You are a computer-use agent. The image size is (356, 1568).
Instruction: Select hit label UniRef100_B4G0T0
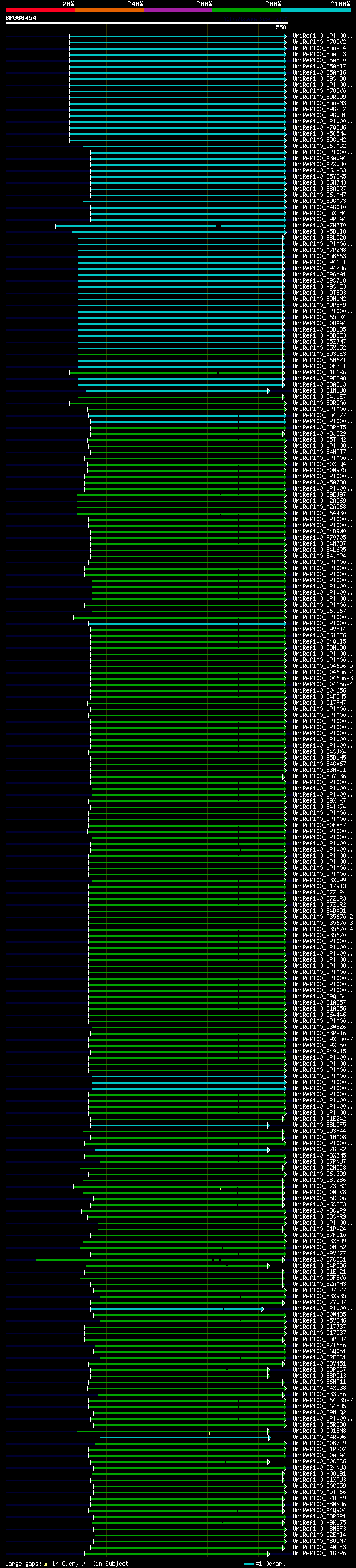(x=319, y=207)
